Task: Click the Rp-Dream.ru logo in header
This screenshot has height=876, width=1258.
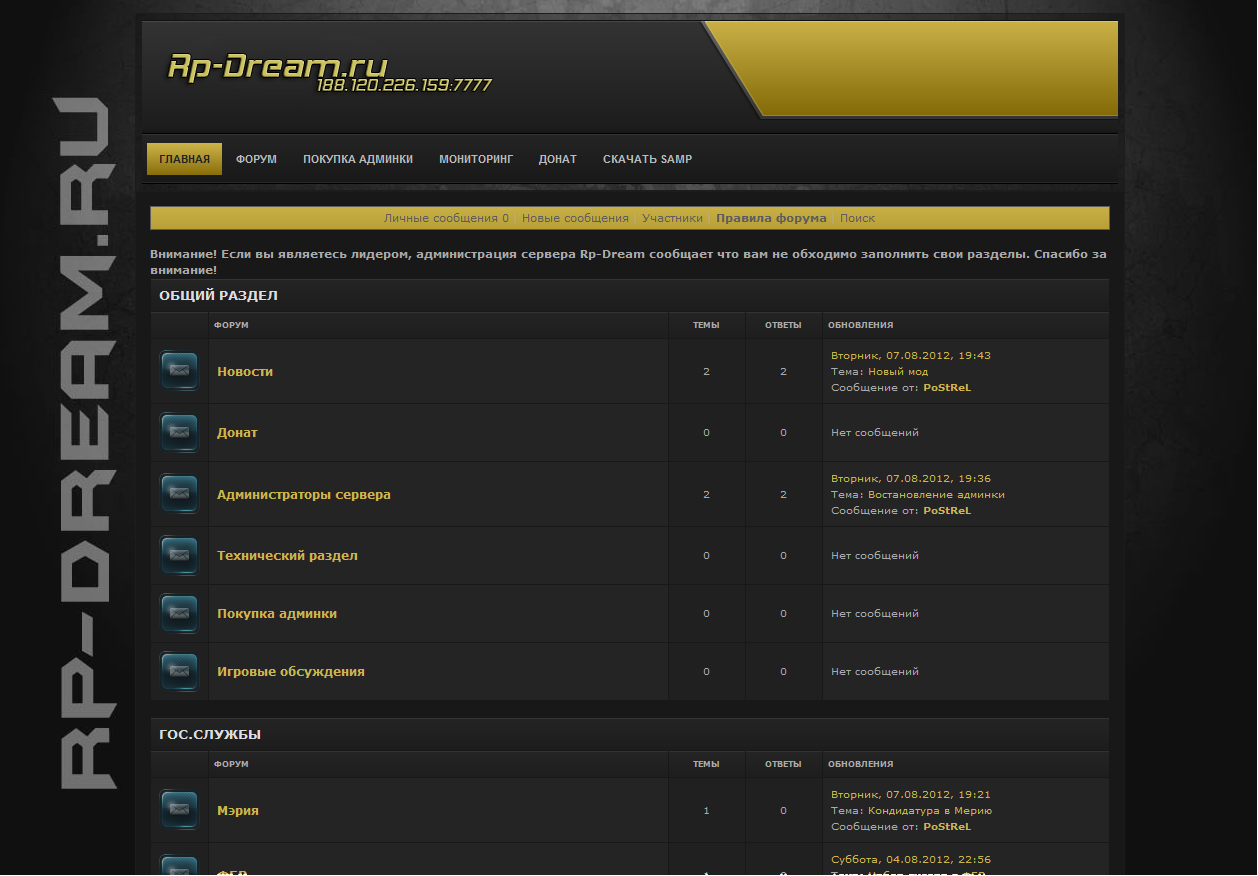Action: (x=277, y=67)
